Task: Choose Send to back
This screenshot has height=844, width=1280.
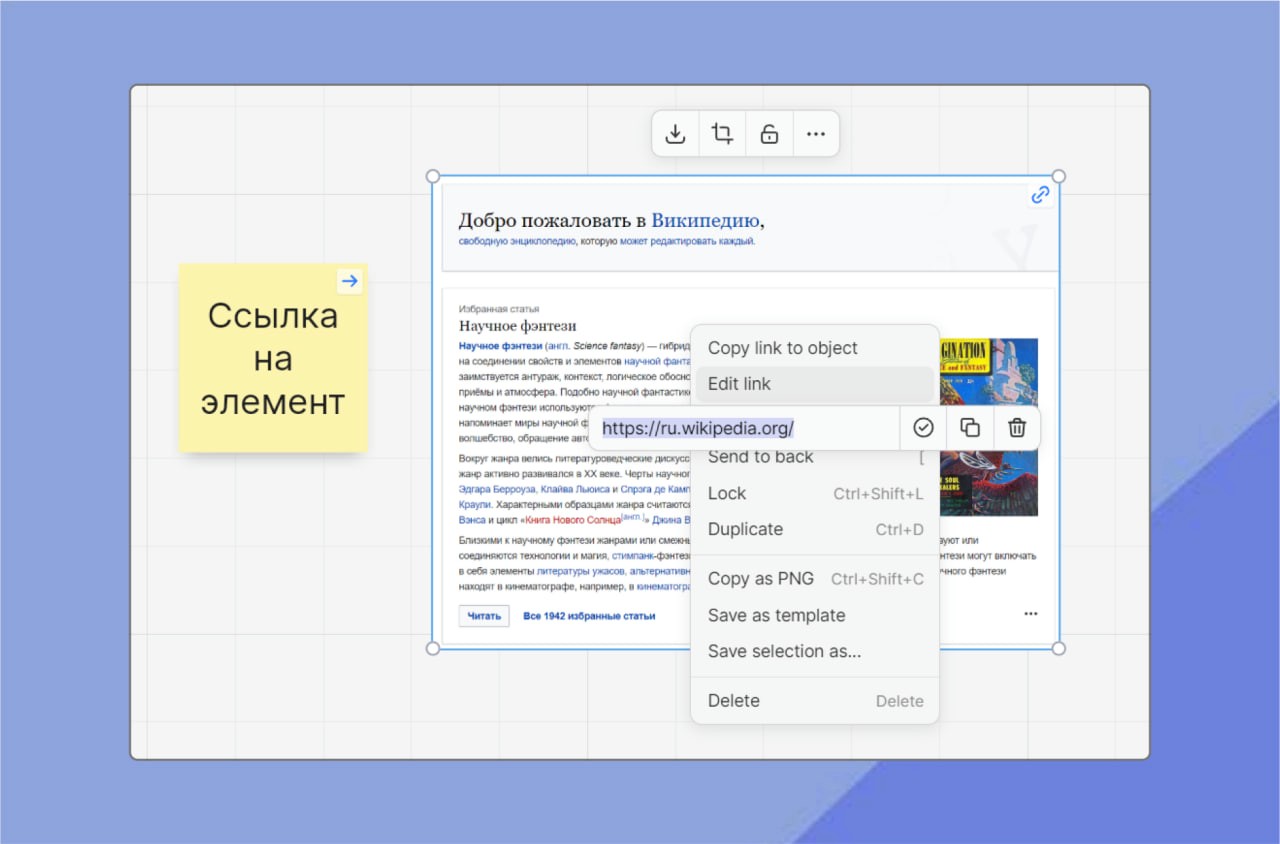Action: click(x=815, y=458)
